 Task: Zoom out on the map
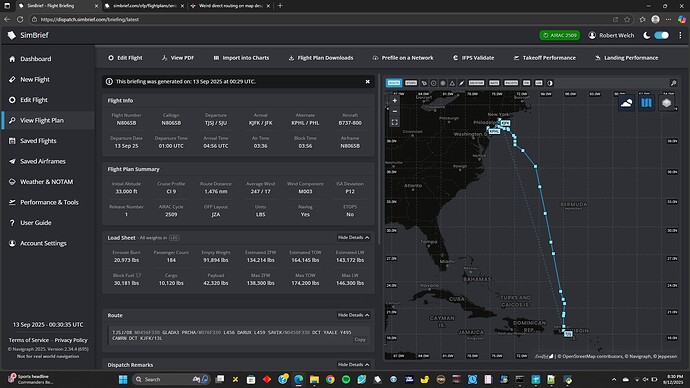(x=395, y=111)
